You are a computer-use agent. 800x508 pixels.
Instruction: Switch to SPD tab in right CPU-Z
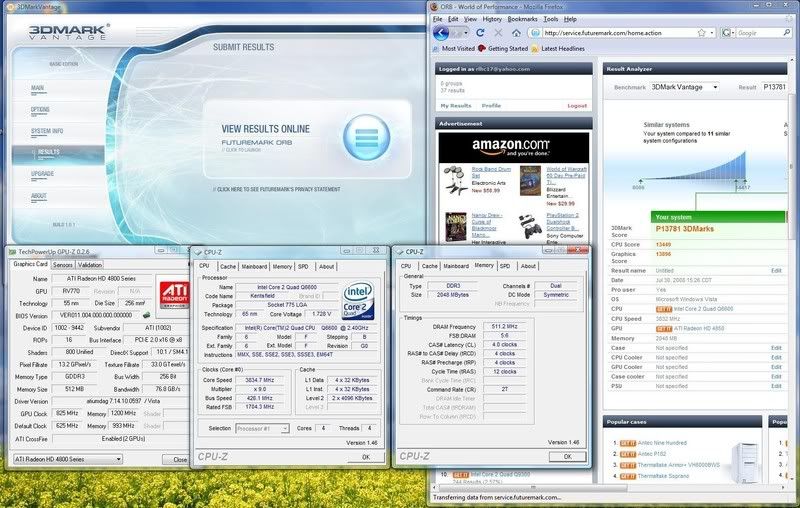(505, 266)
